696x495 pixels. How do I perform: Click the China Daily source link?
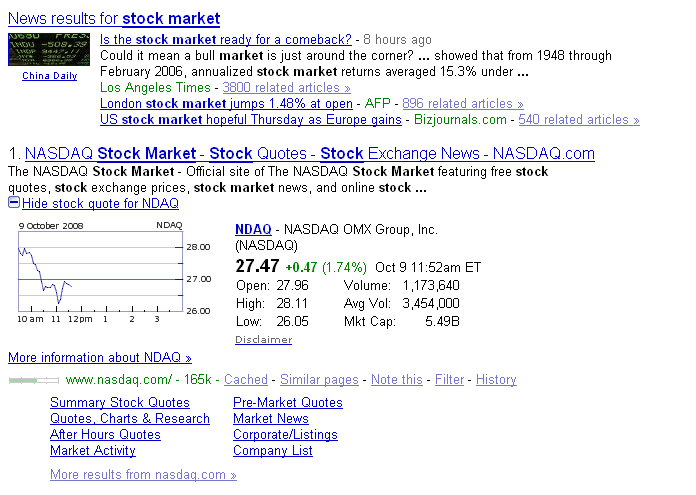click(x=49, y=76)
